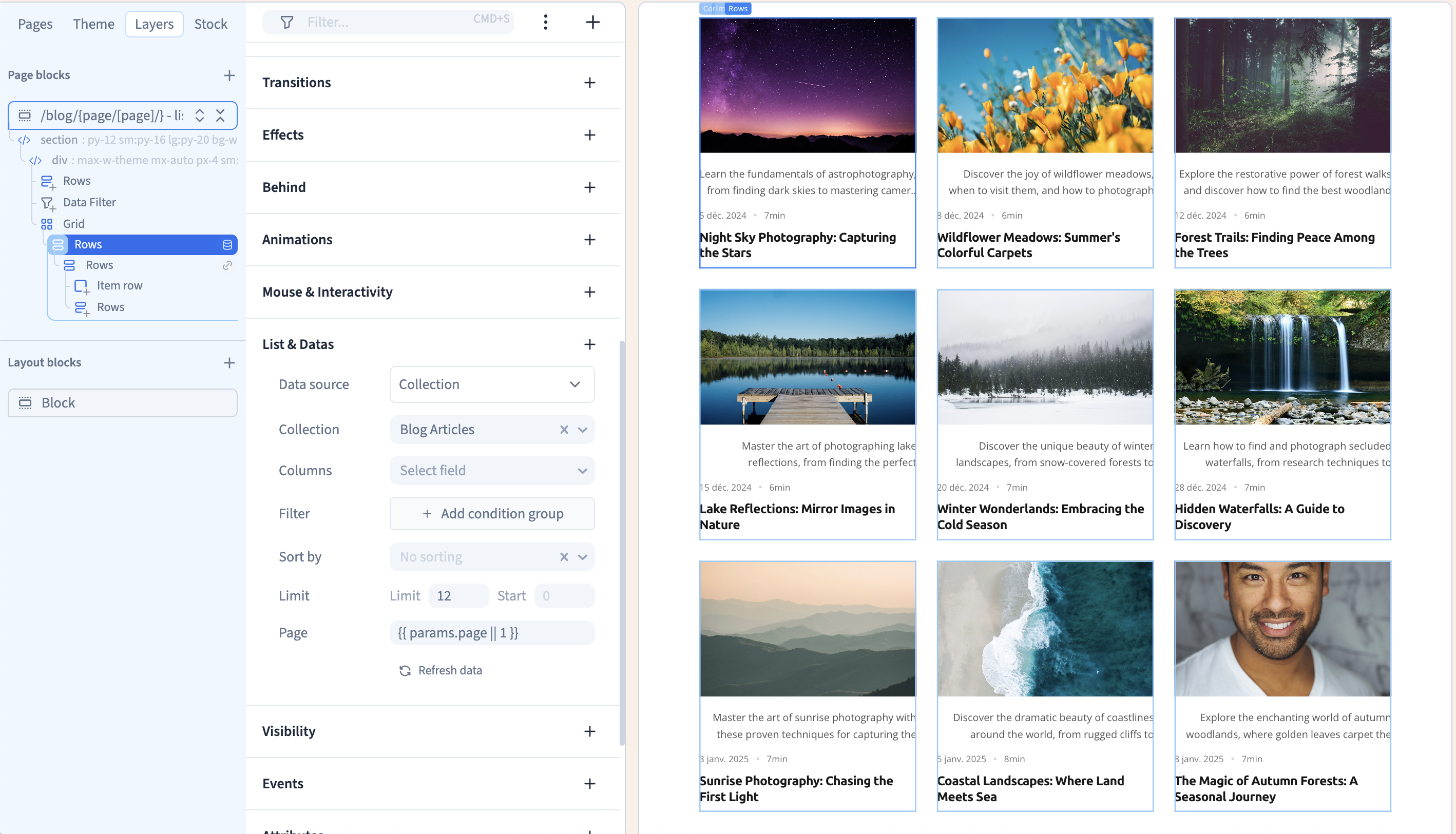Click the link icon on the nested Rows layer
This screenshot has width=1456, height=834.
point(227,265)
